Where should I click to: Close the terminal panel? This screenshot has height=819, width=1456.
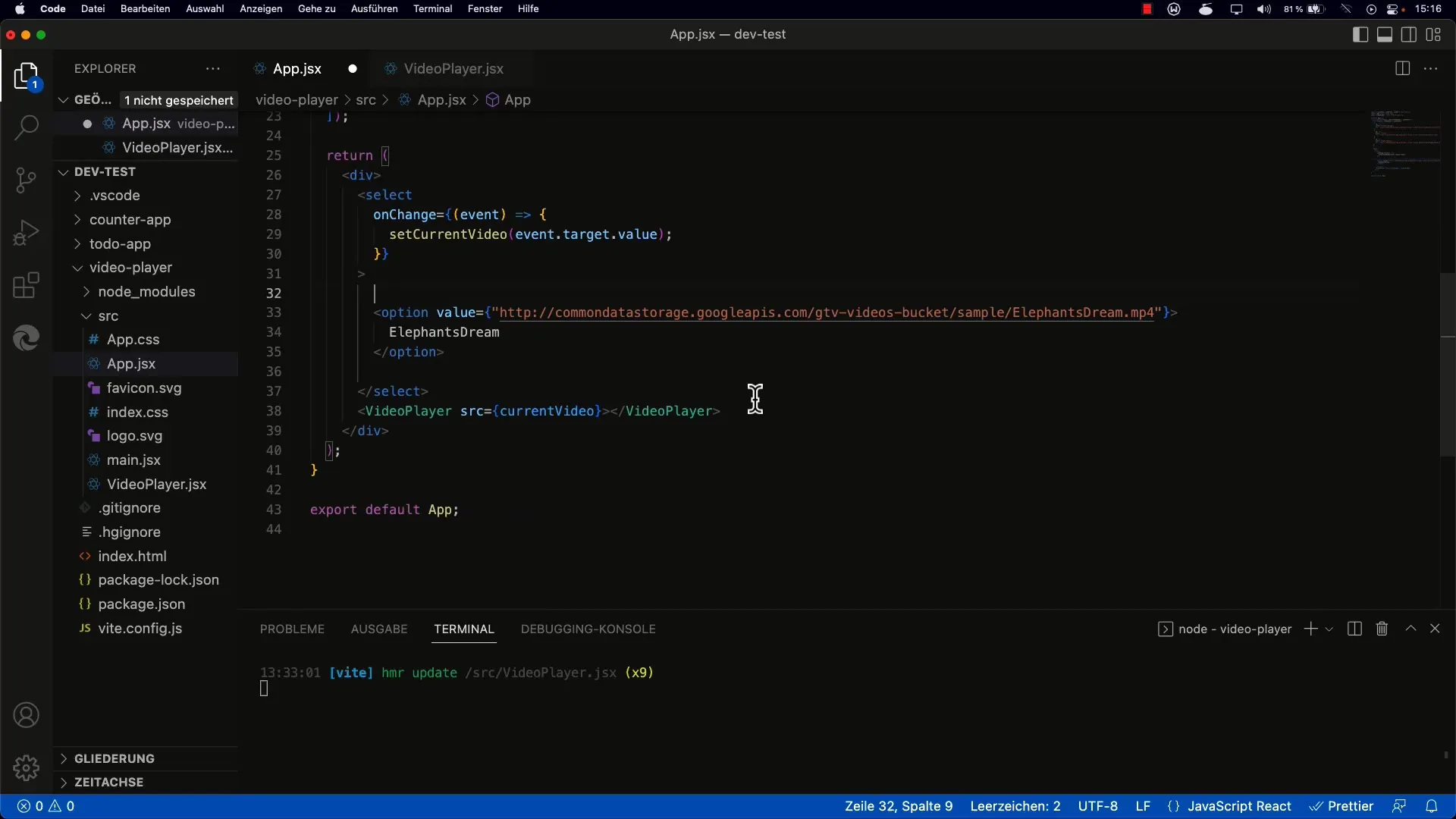(x=1435, y=629)
